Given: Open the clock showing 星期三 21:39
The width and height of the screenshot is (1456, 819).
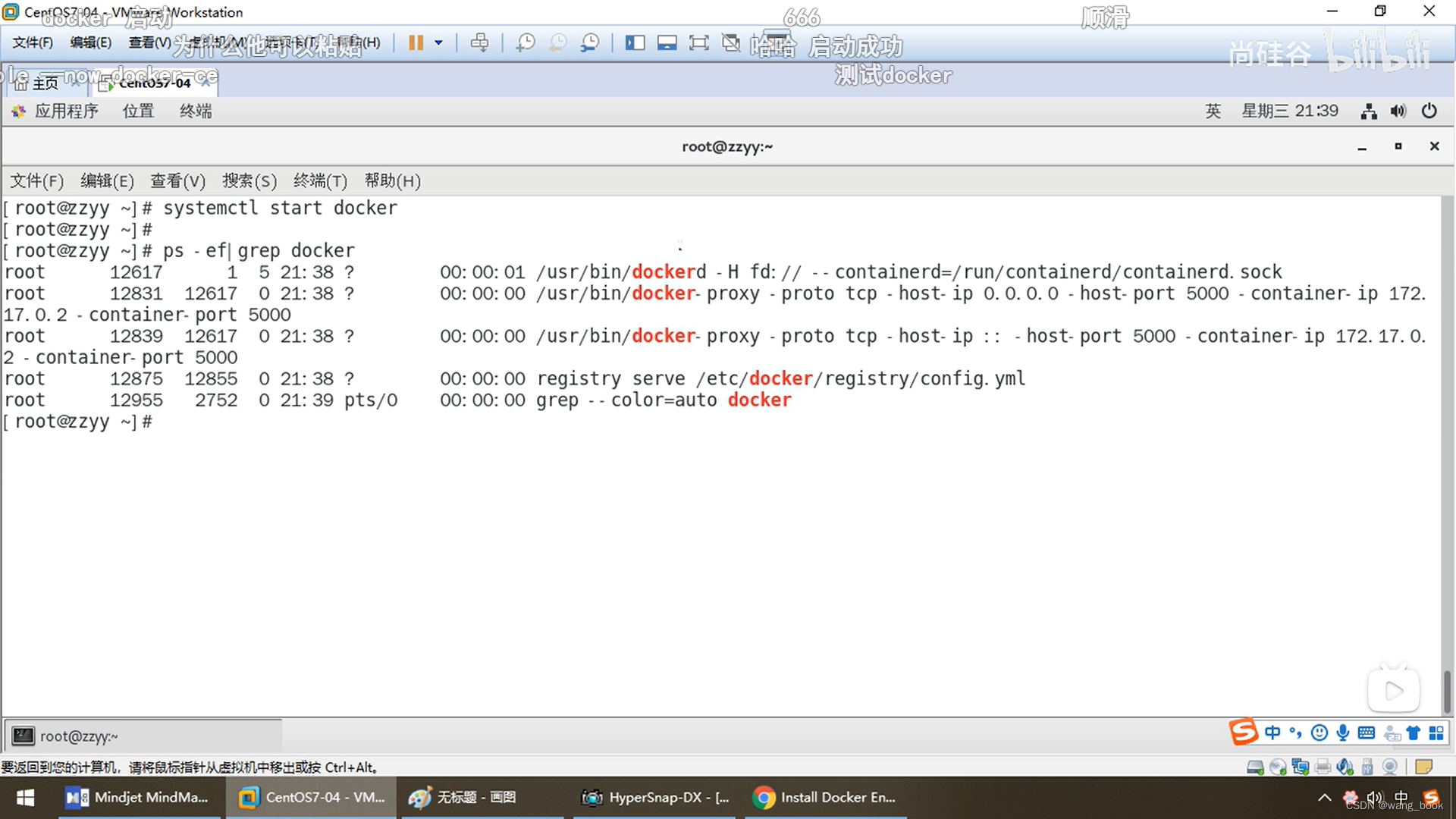Looking at the screenshot, I should (x=1290, y=111).
